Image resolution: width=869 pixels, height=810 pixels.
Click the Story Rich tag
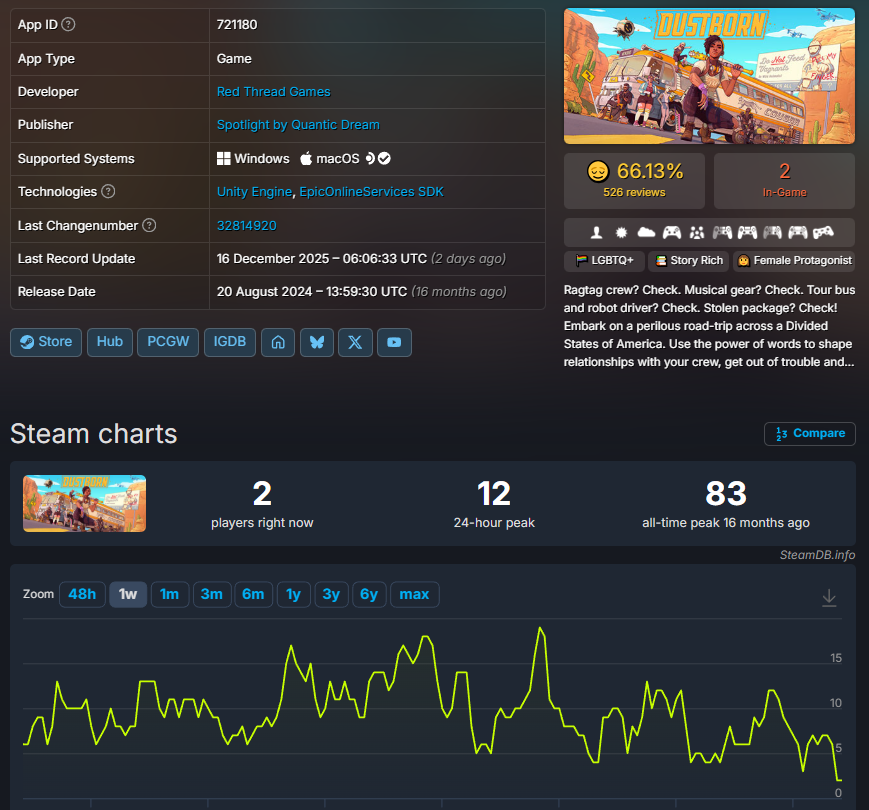[689, 261]
